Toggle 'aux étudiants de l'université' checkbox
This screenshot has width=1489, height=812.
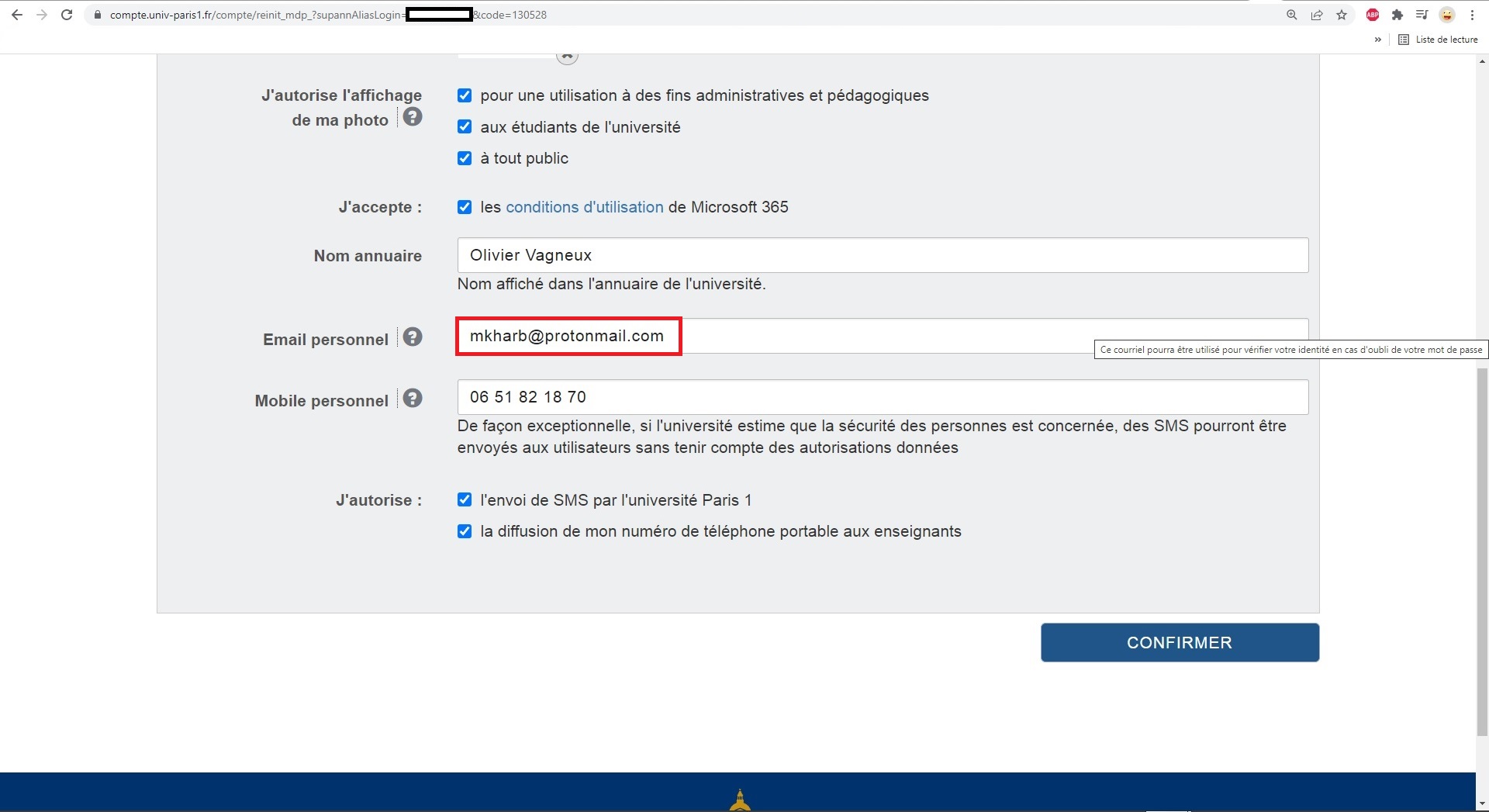click(x=465, y=126)
